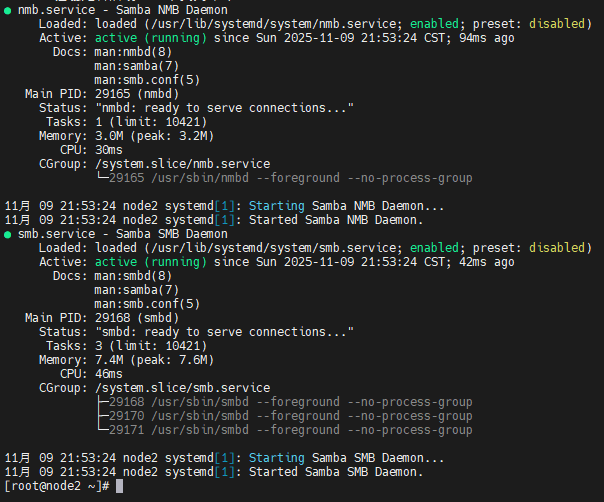The image size is (604, 502).
Task: Click Memory value 7.4M (peak: 7.6M)
Action: click(x=154, y=360)
